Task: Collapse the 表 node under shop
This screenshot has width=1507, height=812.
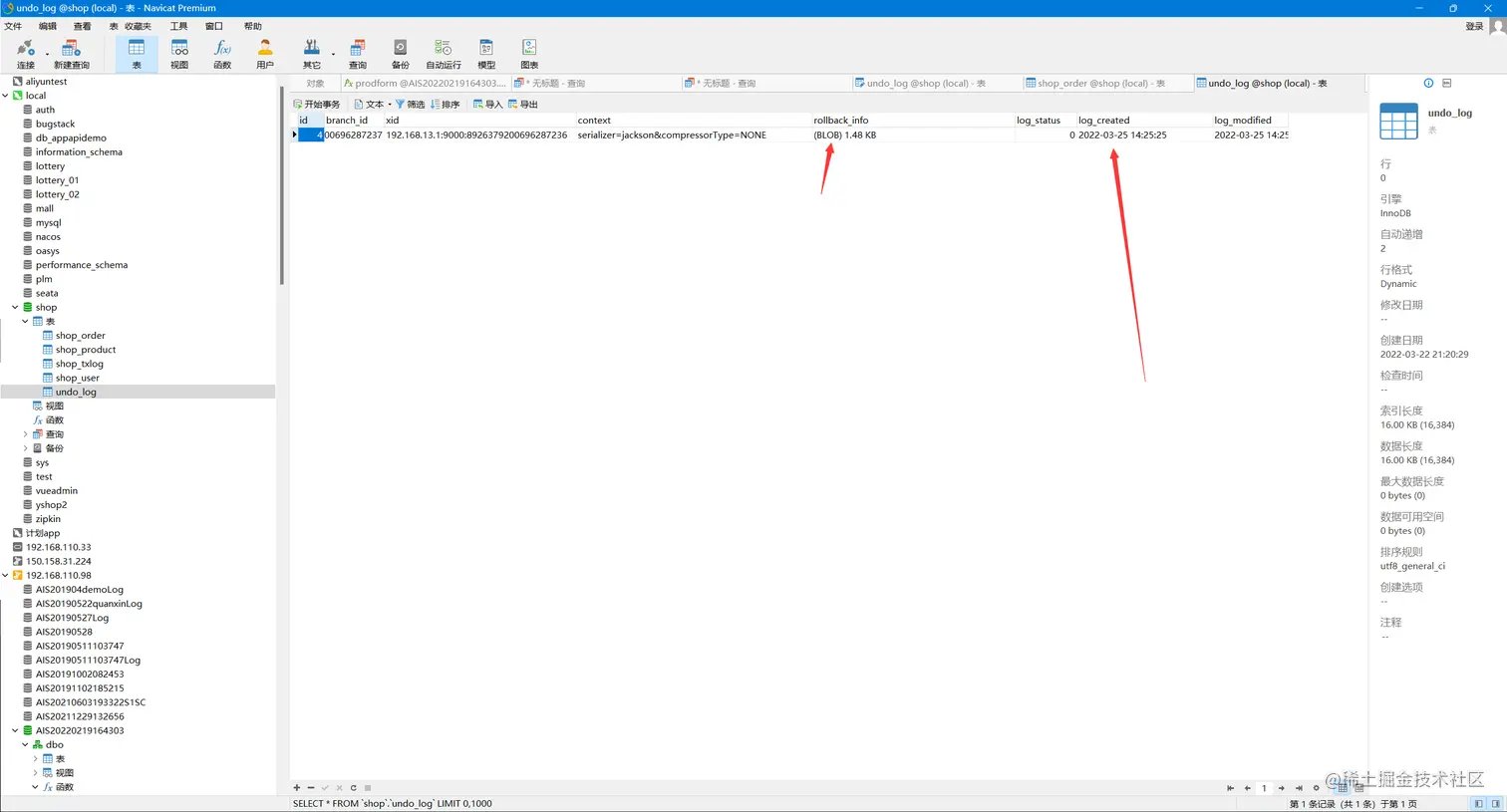Action: coord(25,321)
